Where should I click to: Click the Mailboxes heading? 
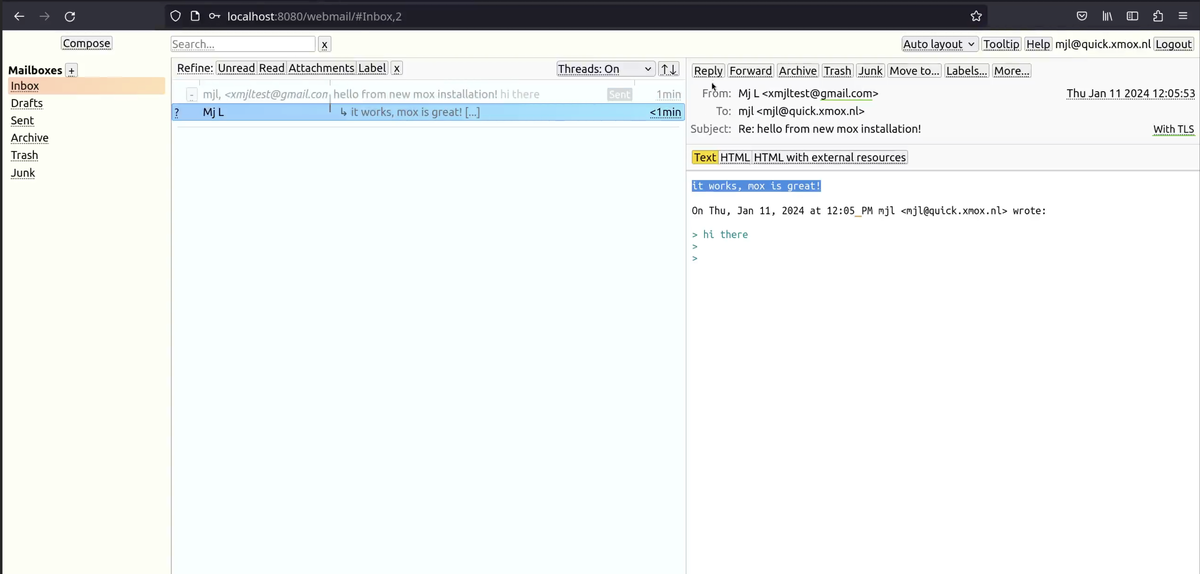(x=35, y=70)
